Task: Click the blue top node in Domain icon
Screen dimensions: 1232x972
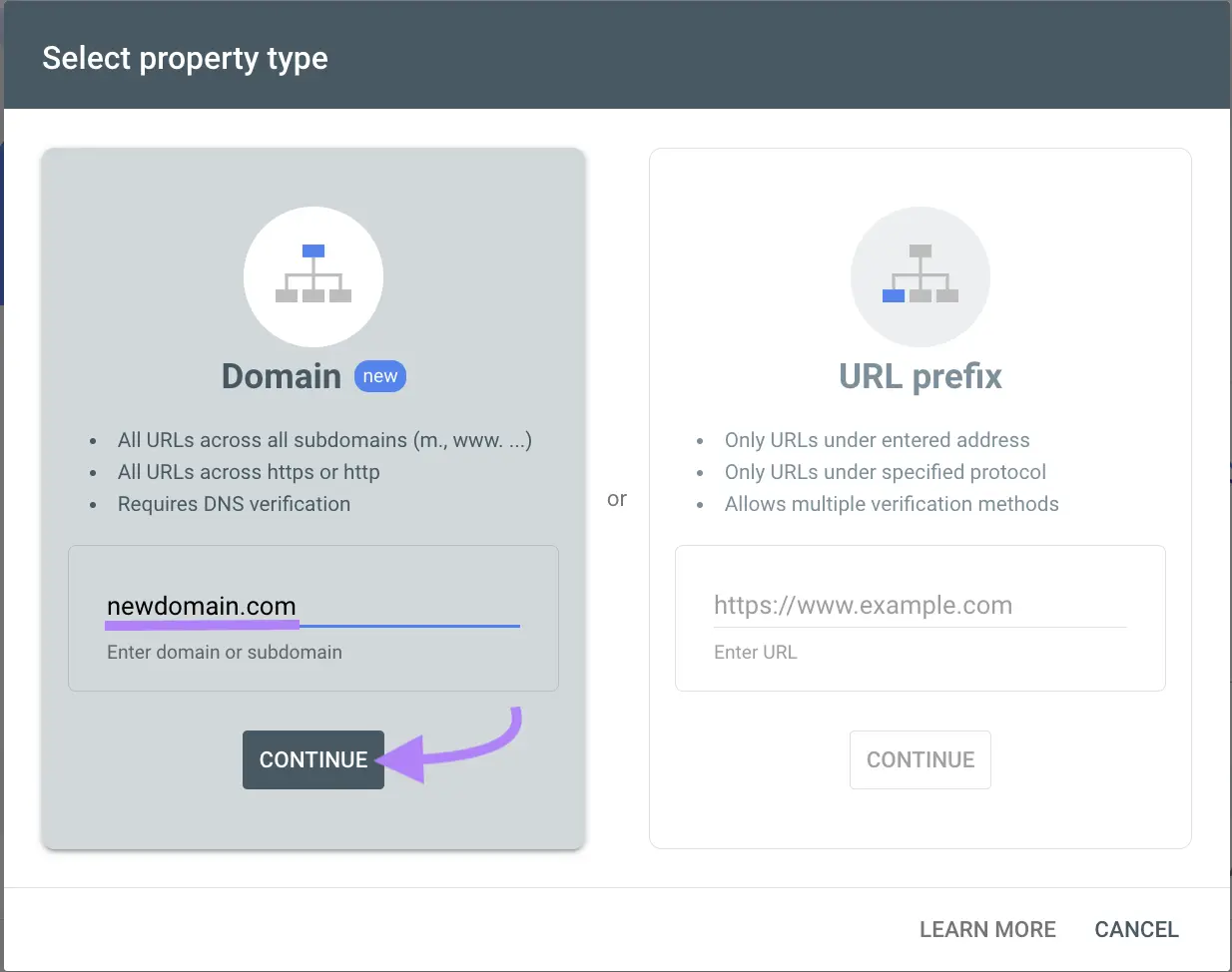Action: pos(313,249)
